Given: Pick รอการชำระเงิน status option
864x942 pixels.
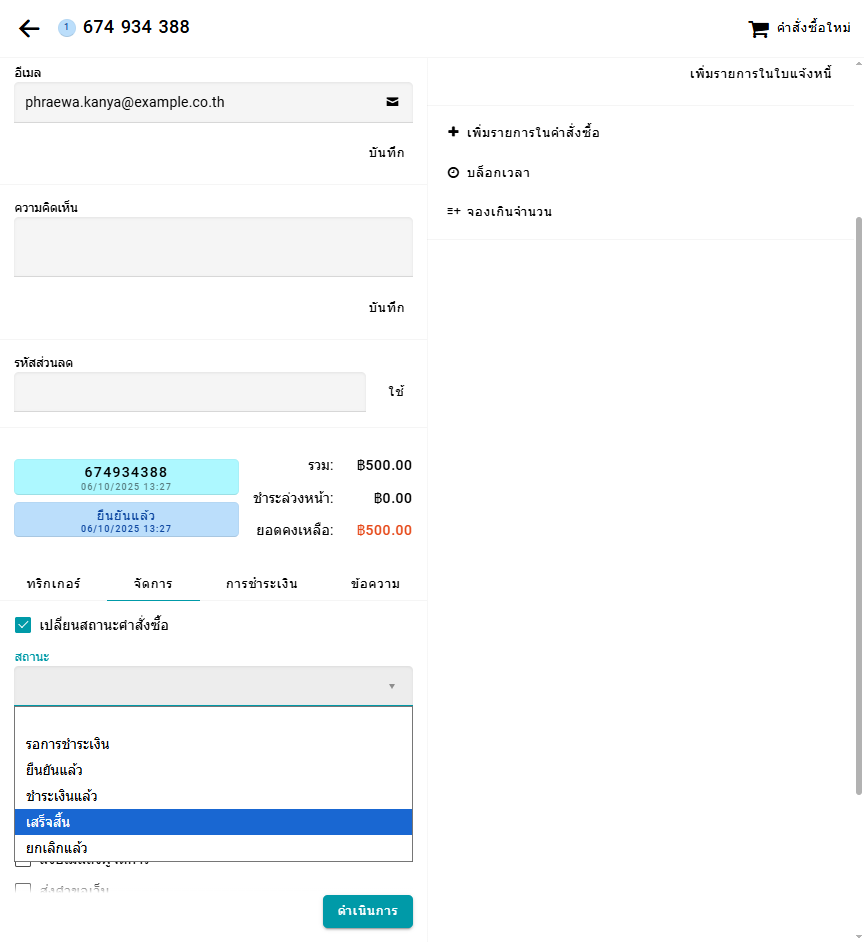Looking at the screenshot, I should click(x=213, y=744).
